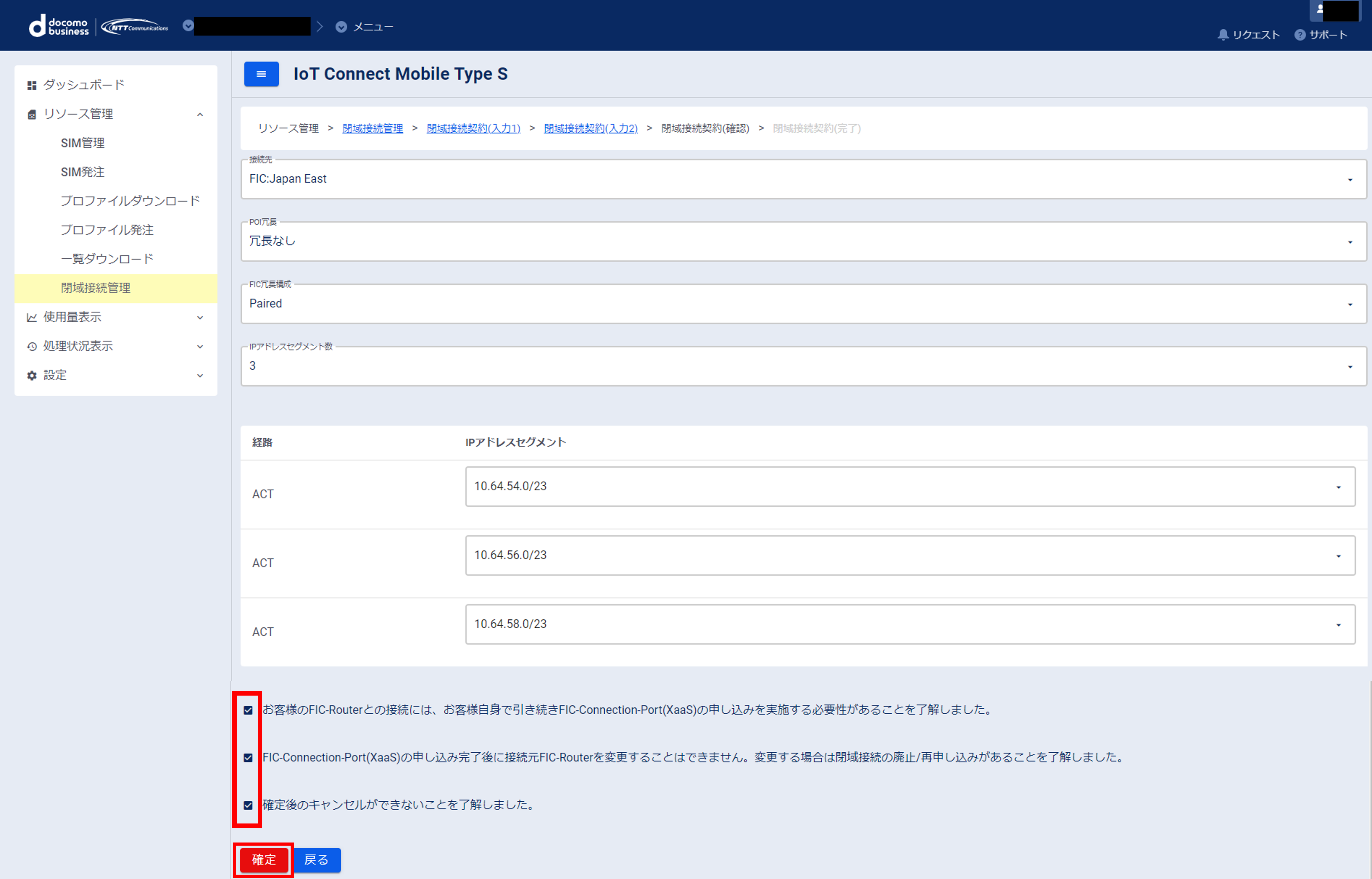Click the greyed 閉域接続契約(完了) breadcrumb text
1372x879 pixels.
pos(817,129)
